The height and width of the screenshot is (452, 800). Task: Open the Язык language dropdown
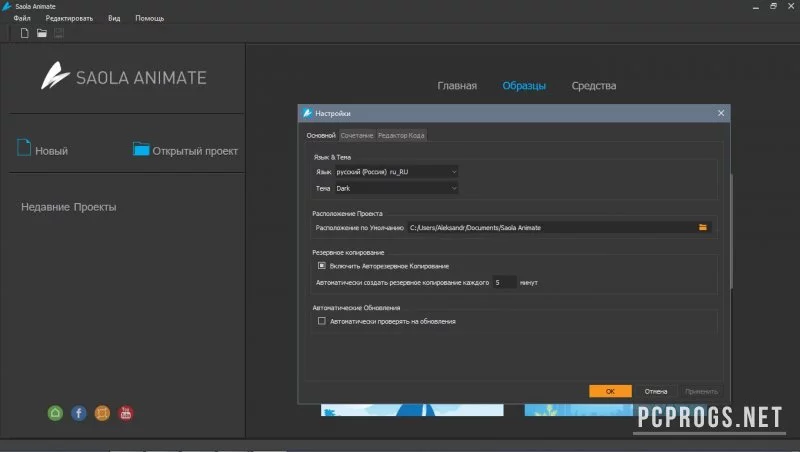pos(396,172)
